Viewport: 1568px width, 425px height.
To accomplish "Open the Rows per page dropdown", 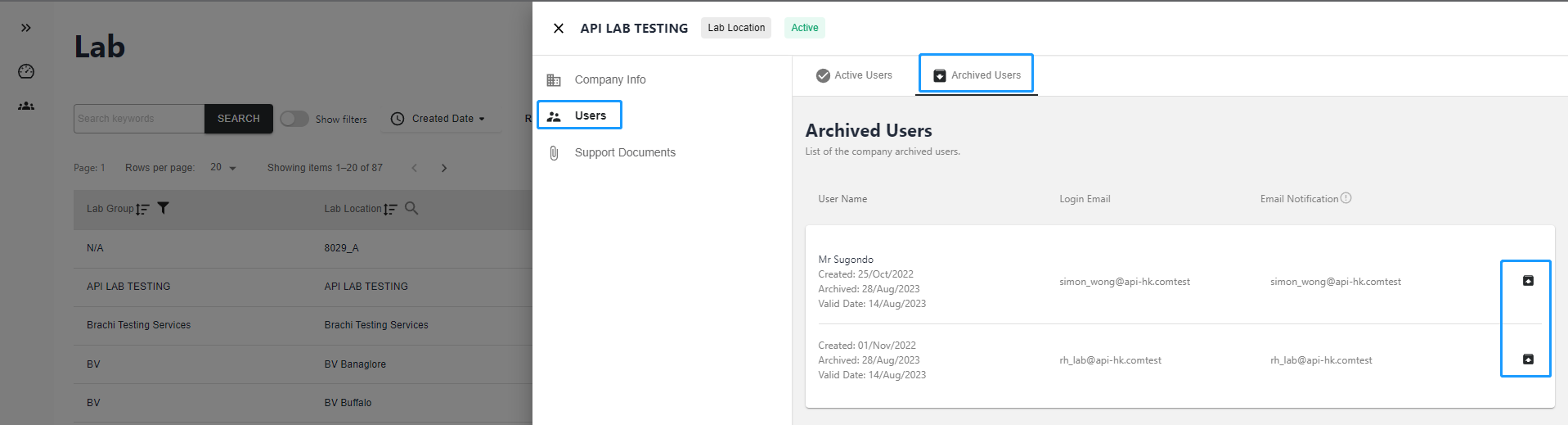I will (x=223, y=168).
